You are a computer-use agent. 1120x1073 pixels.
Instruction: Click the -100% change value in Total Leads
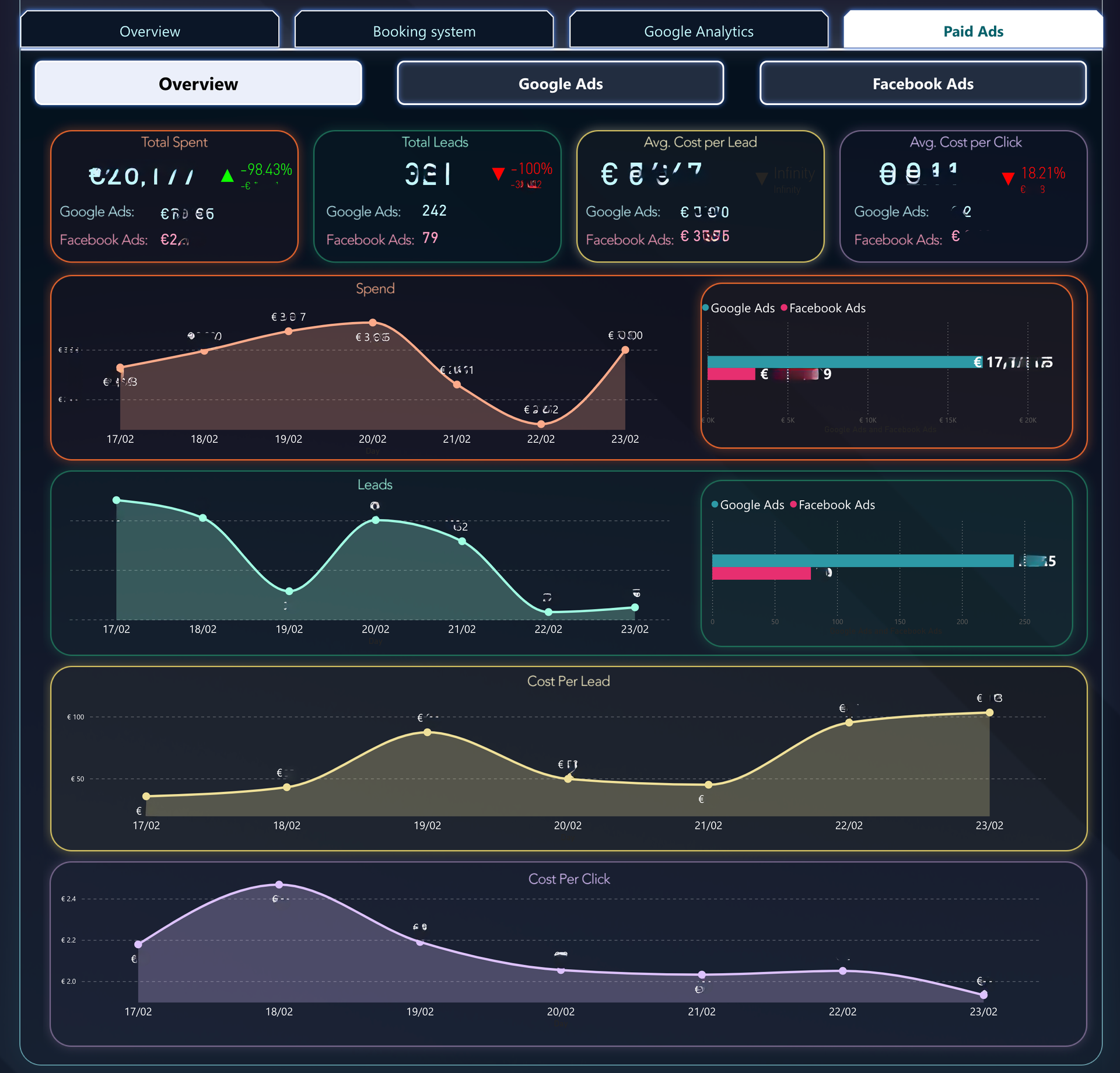click(531, 169)
